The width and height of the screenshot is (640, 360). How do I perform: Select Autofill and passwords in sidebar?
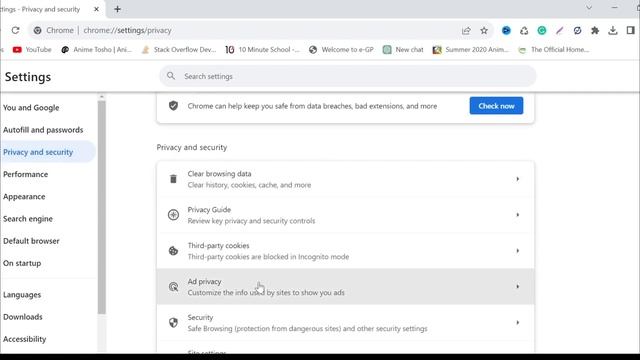pyautogui.click(x=43, y=130)
